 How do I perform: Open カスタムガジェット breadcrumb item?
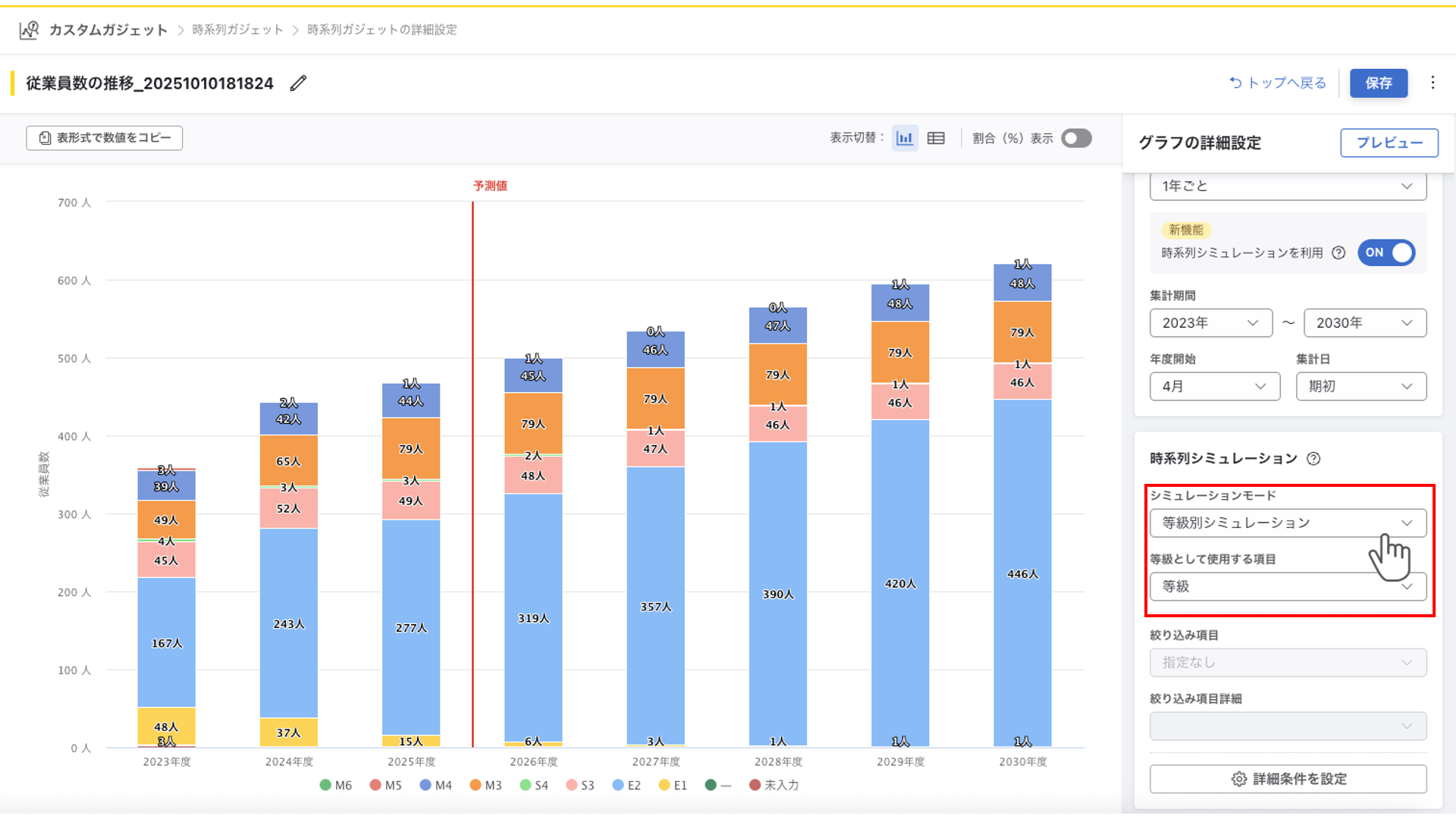coord(108,30)
